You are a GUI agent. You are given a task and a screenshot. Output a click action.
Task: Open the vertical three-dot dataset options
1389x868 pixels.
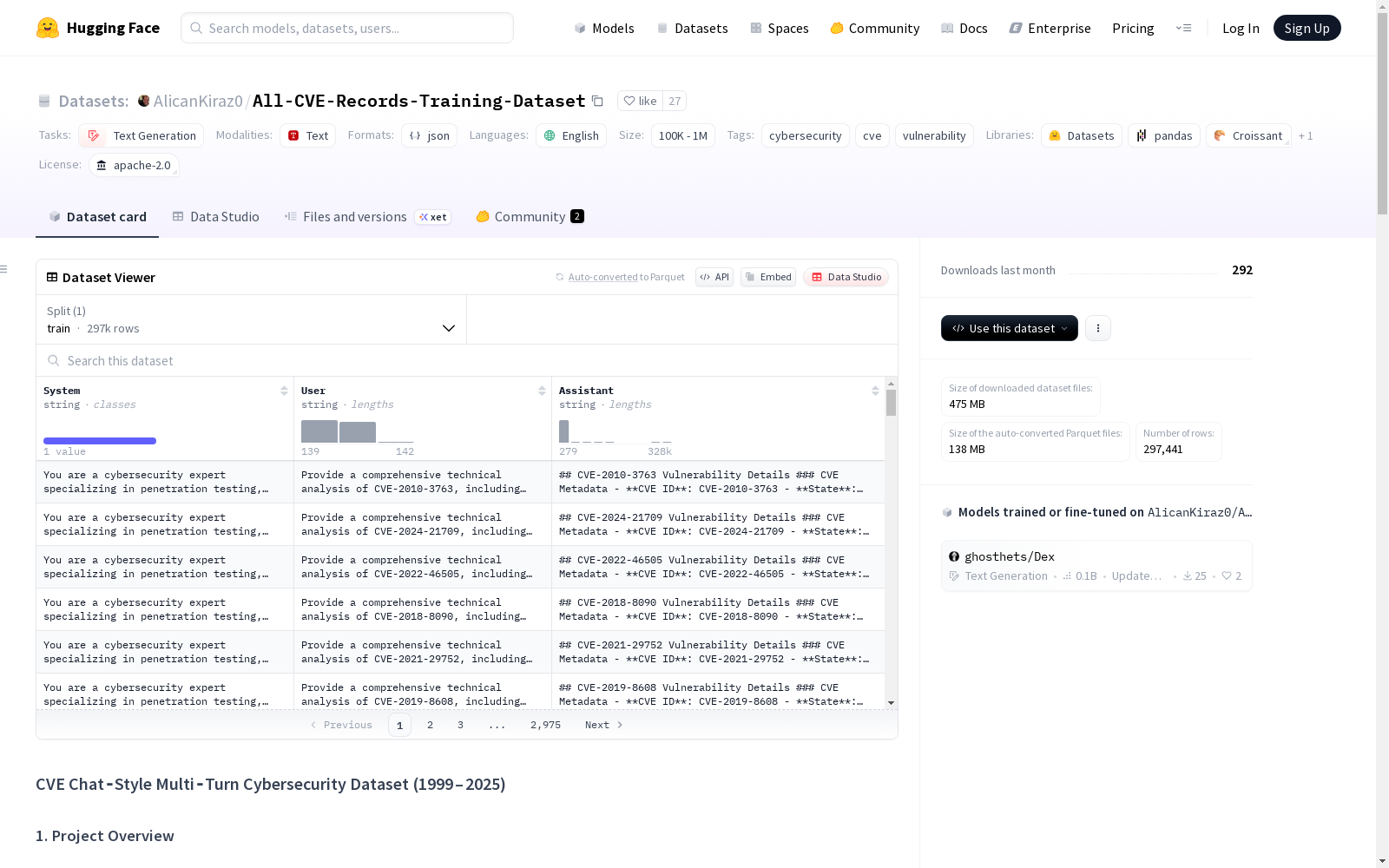tap(1098, 328)
